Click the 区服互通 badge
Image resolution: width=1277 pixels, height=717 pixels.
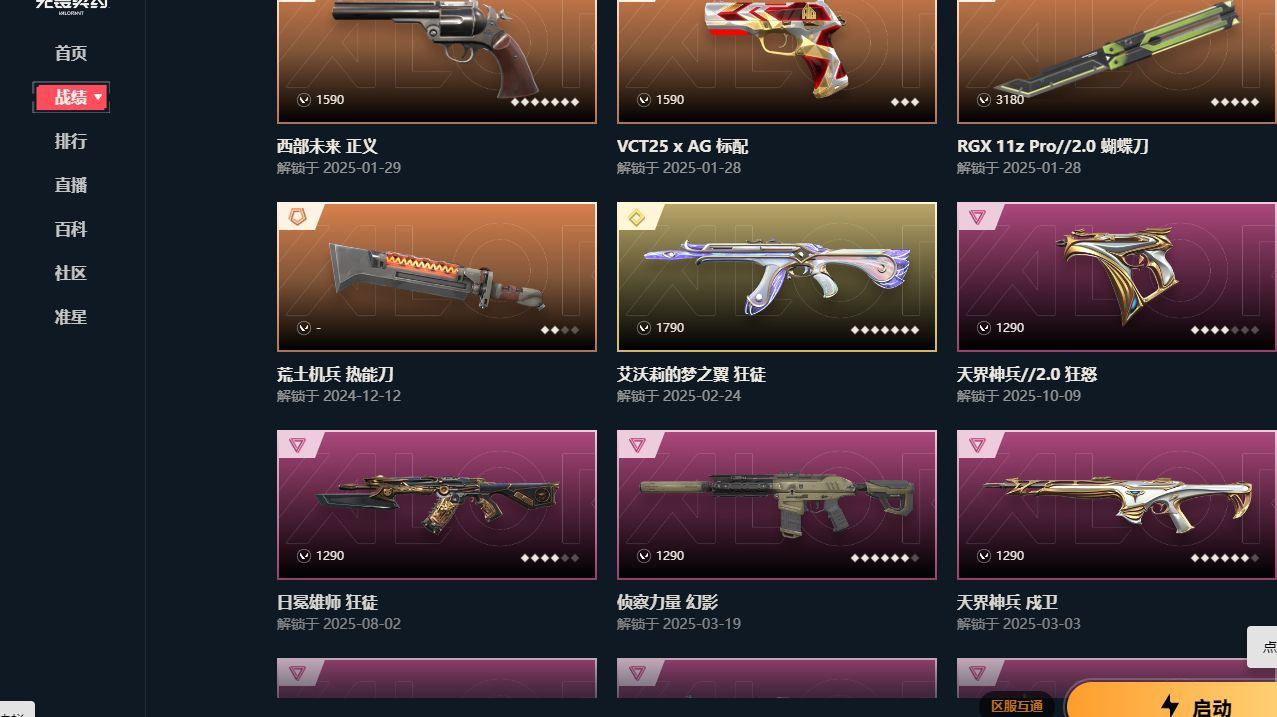click(x=1017, y=706)
